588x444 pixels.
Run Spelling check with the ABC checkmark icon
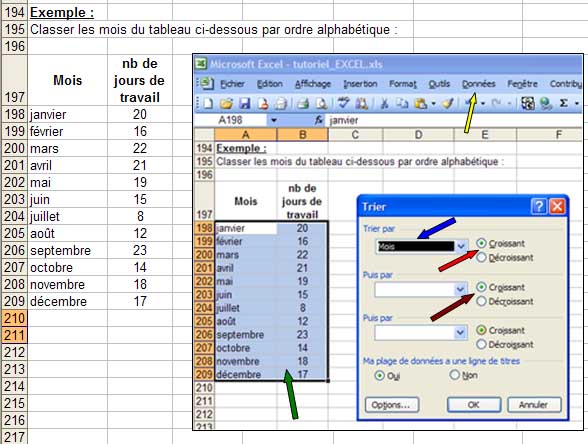(344, 103)
